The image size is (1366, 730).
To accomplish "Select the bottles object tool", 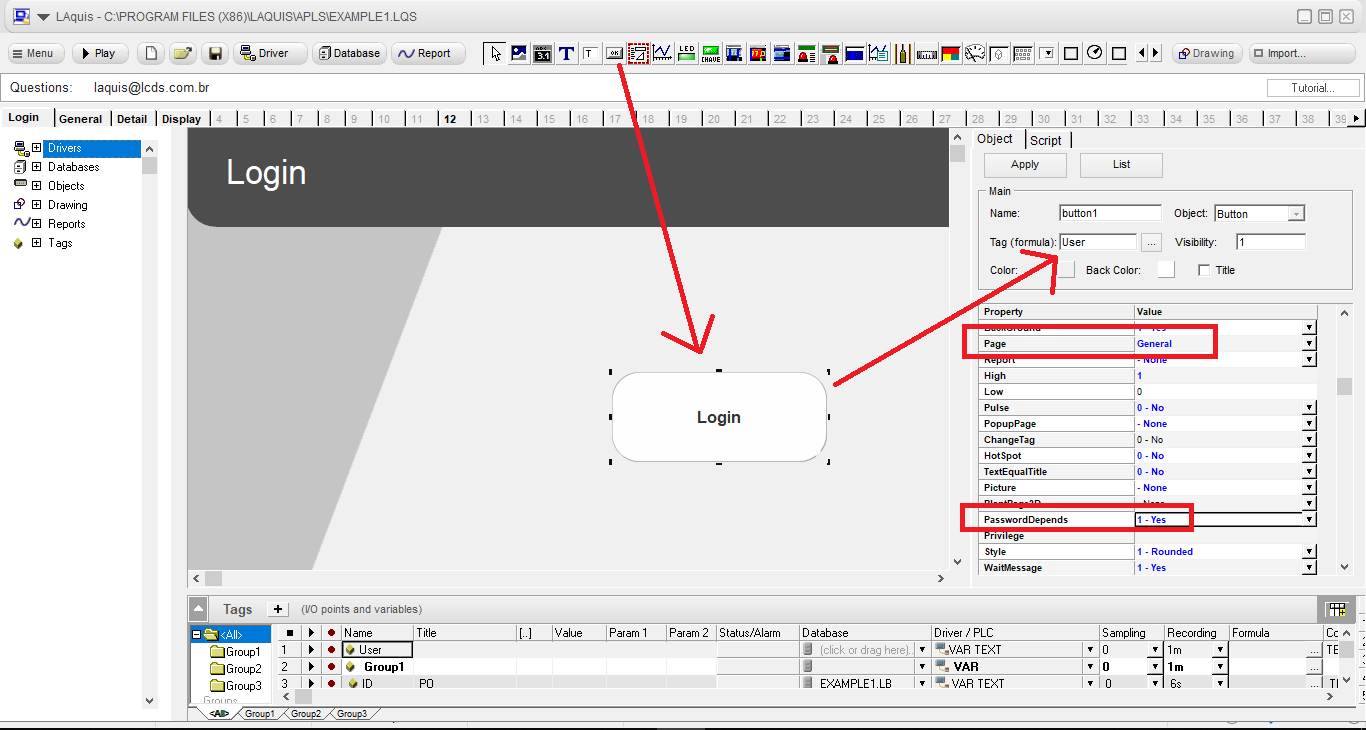I will [903, 53].
